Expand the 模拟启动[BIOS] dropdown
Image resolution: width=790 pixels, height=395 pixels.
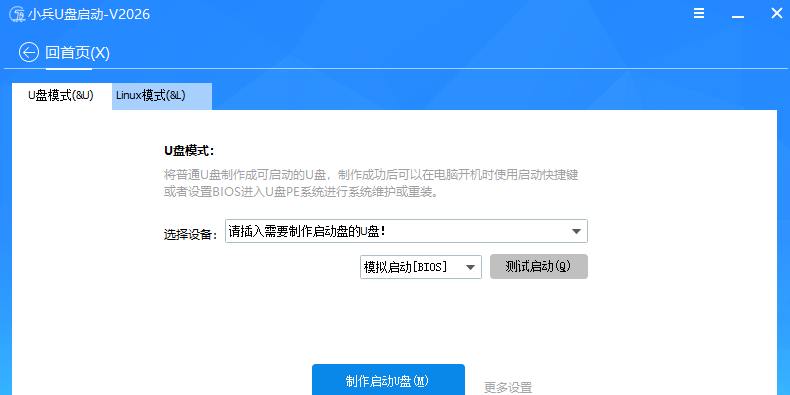pyautogui.click(x=421, y=267)
